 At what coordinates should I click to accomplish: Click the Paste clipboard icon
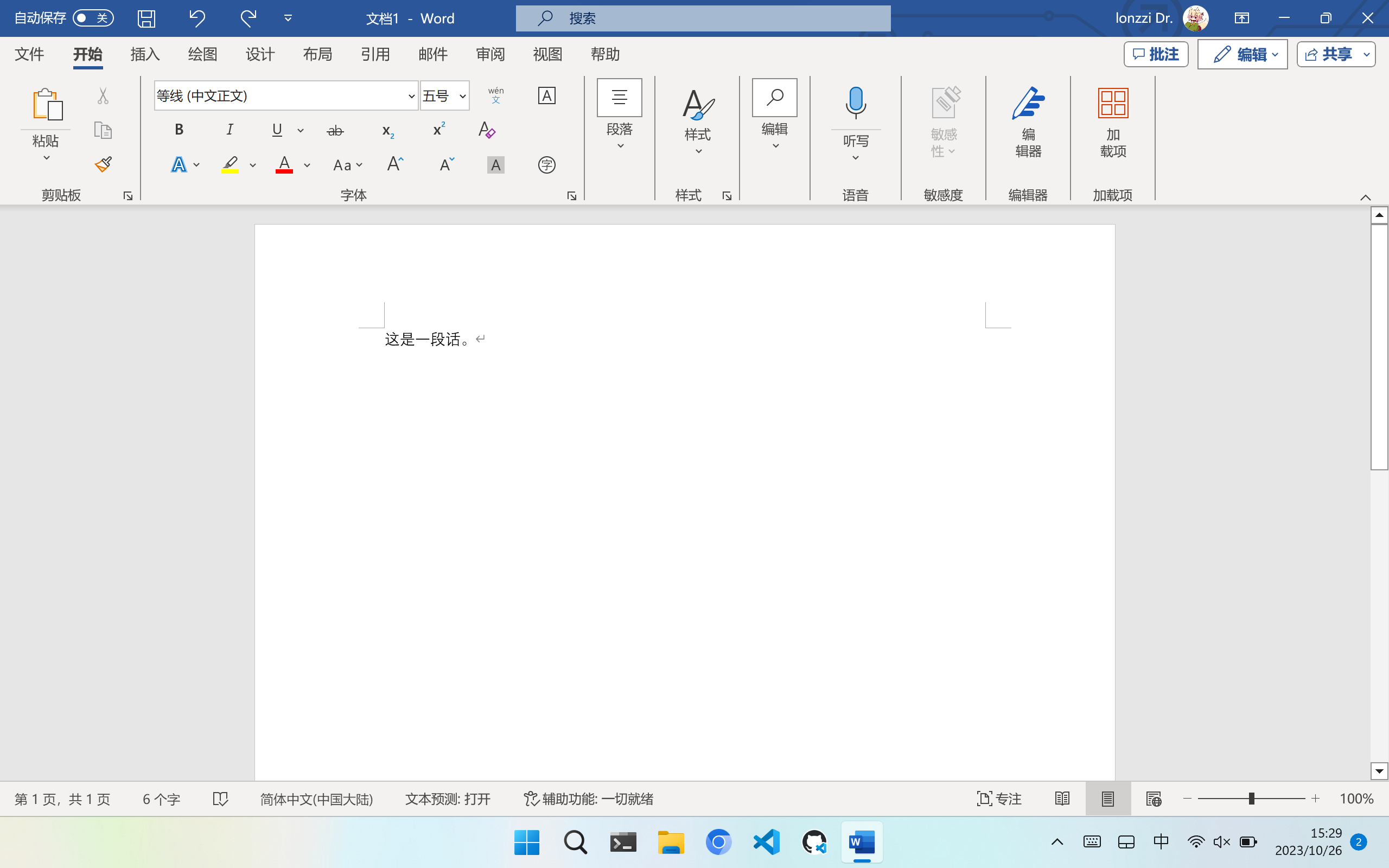(x=47, y=105)
